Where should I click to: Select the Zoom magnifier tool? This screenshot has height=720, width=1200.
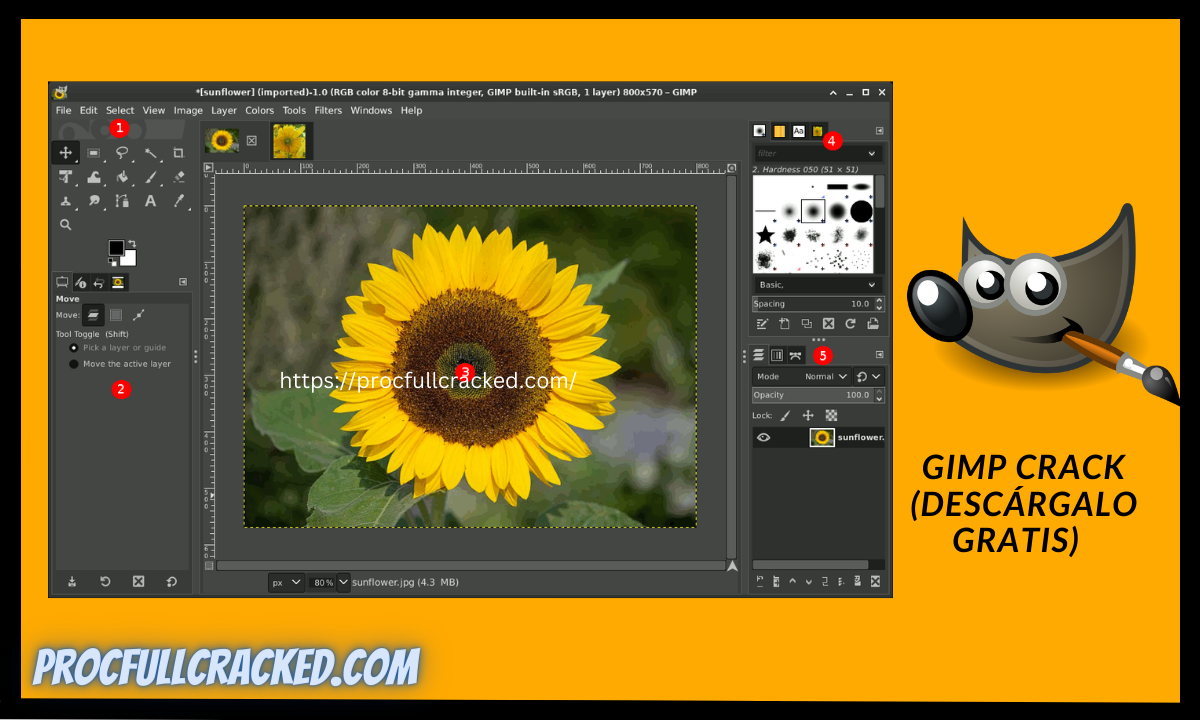click(66, 225)
